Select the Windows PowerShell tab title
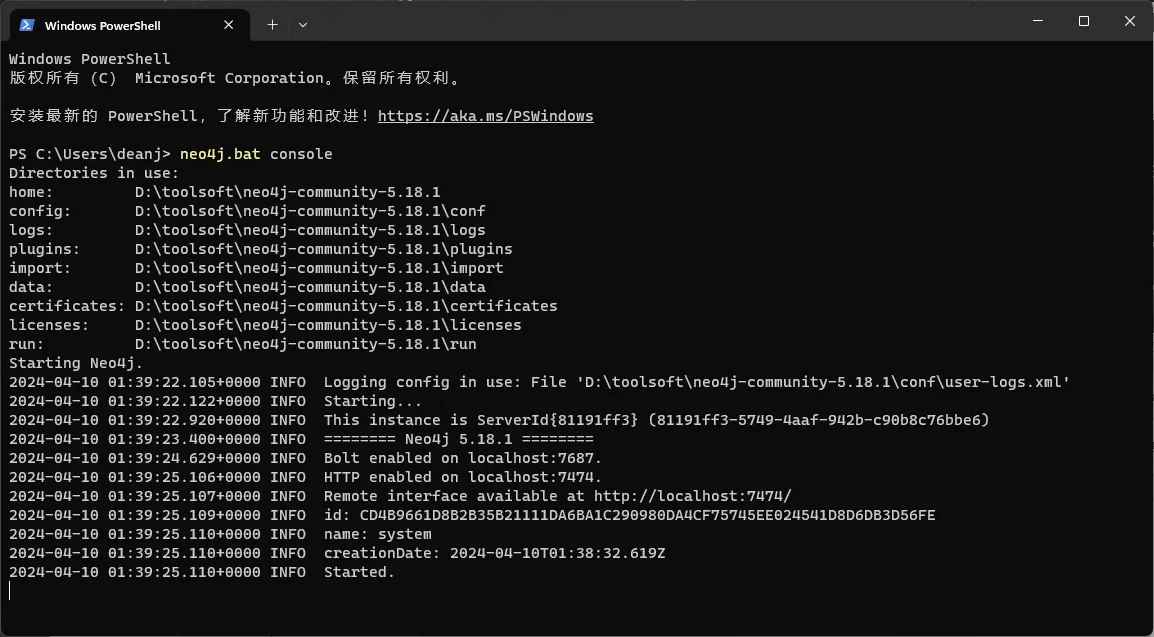 (x=102, y=26)
